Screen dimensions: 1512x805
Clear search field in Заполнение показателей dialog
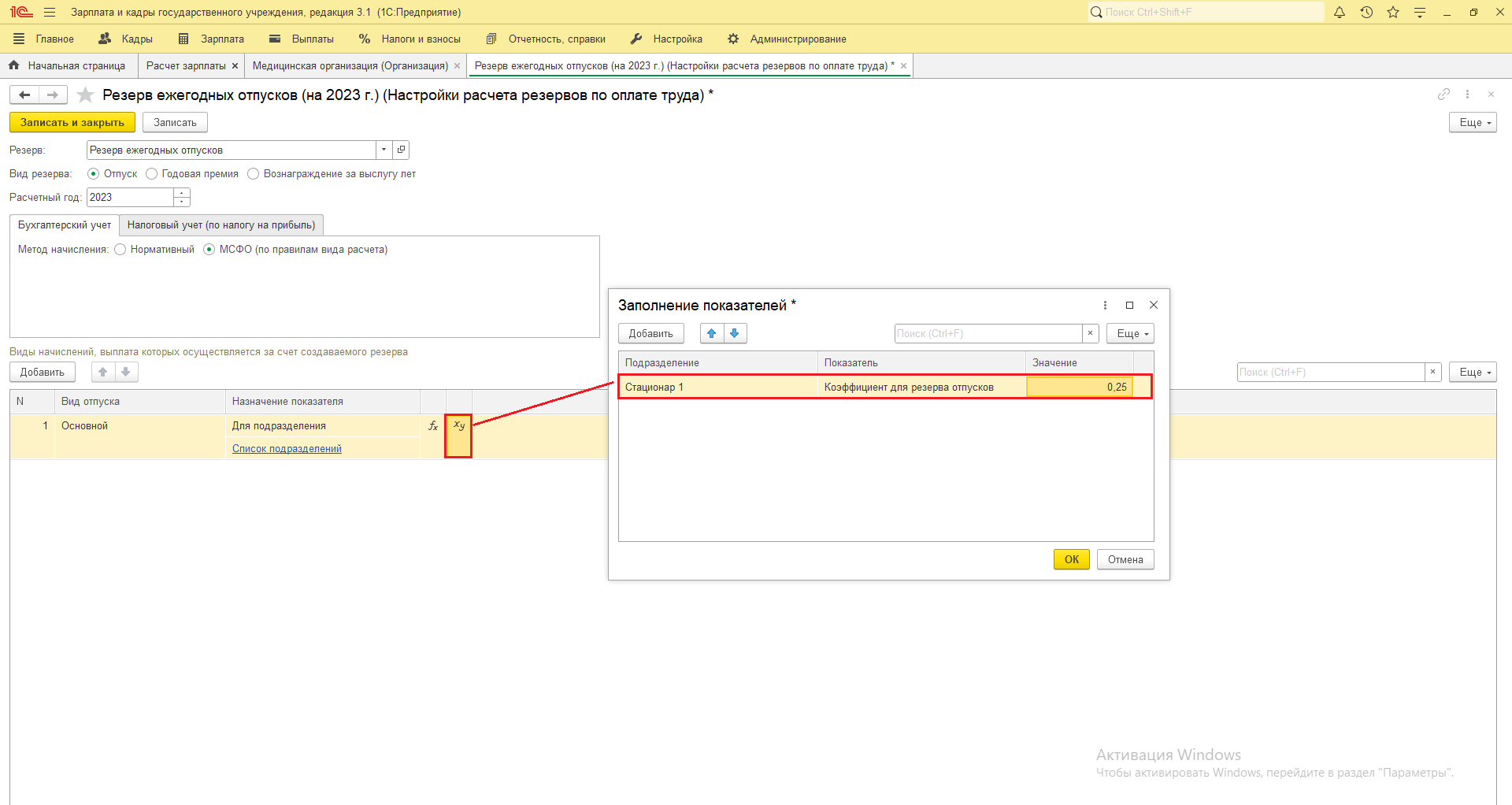point(1090,333)
